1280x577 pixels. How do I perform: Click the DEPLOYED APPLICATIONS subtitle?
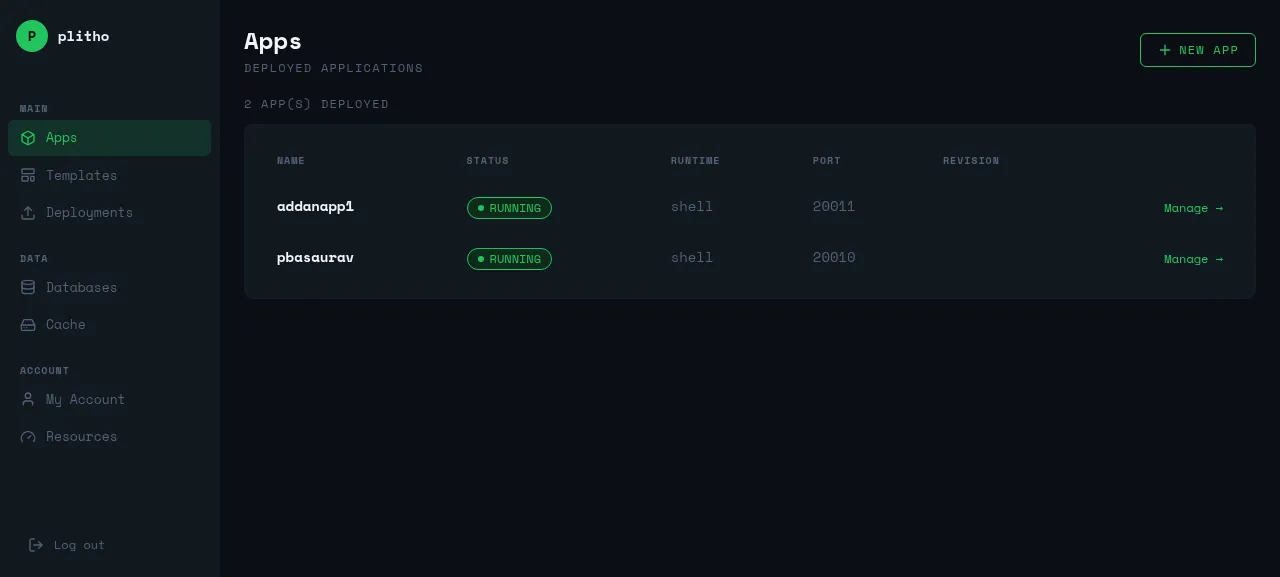pos(334,68)
